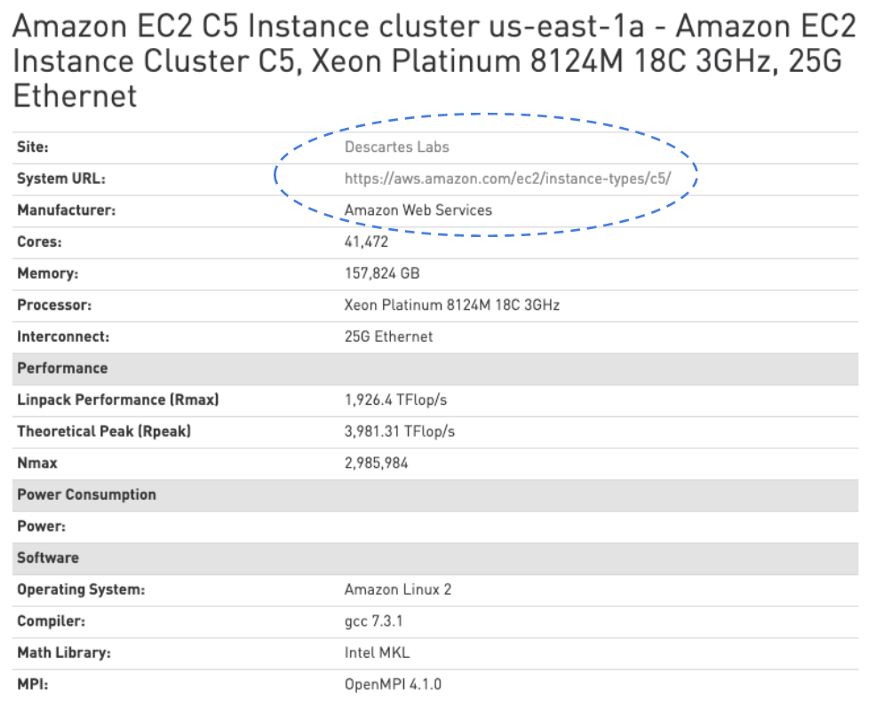Click the Nmax value 2,985,984
This screenshot has width=875, height=710.
pyautogui.click(x=376, y=463)
